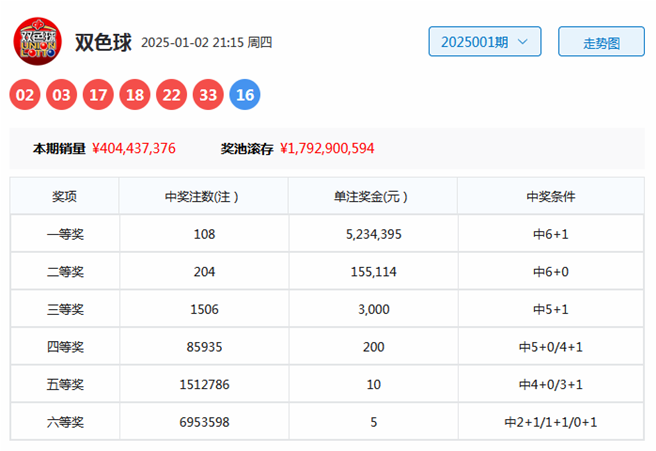Select the 三等奖 row label

(65, 309)
